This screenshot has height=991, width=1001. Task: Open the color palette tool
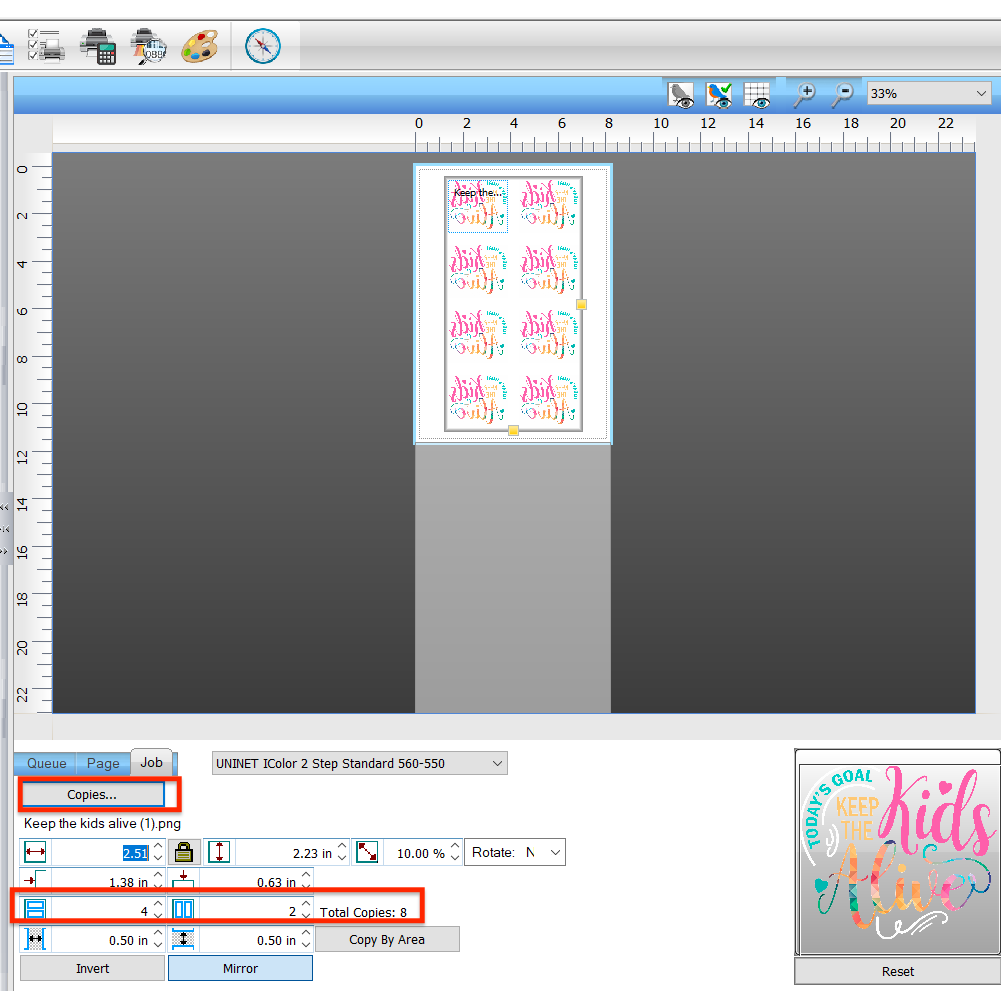[x=200, y=46]
